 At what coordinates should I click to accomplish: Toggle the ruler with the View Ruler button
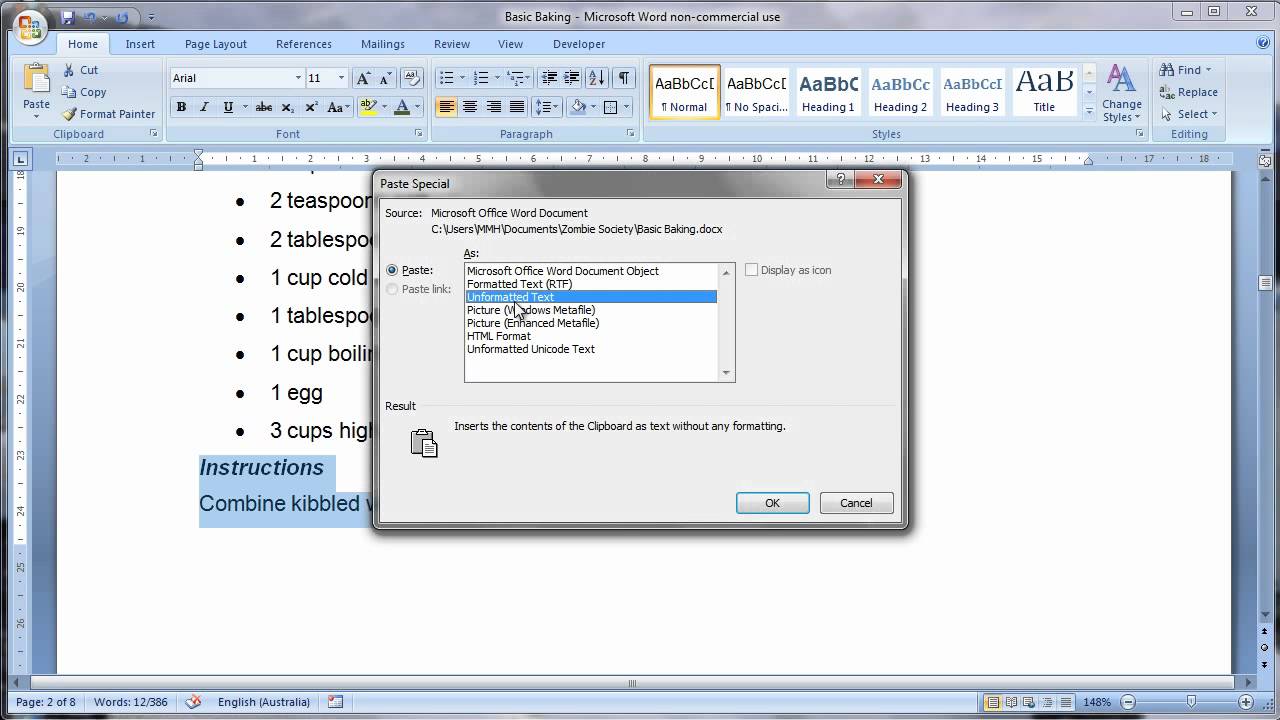pos(1265,160)
